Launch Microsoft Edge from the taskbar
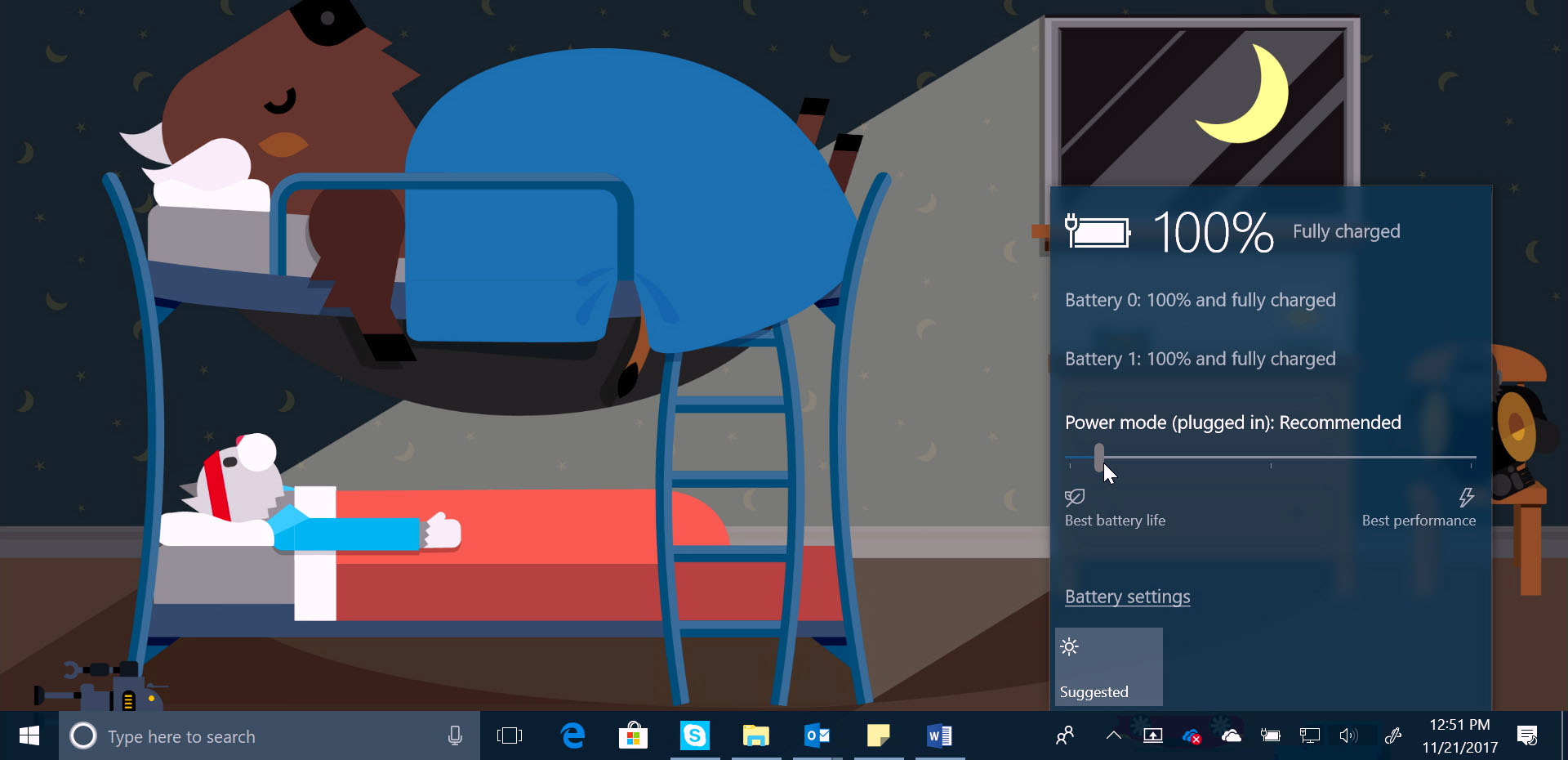This screenshot has height=760, width=1568. (573, 736)
